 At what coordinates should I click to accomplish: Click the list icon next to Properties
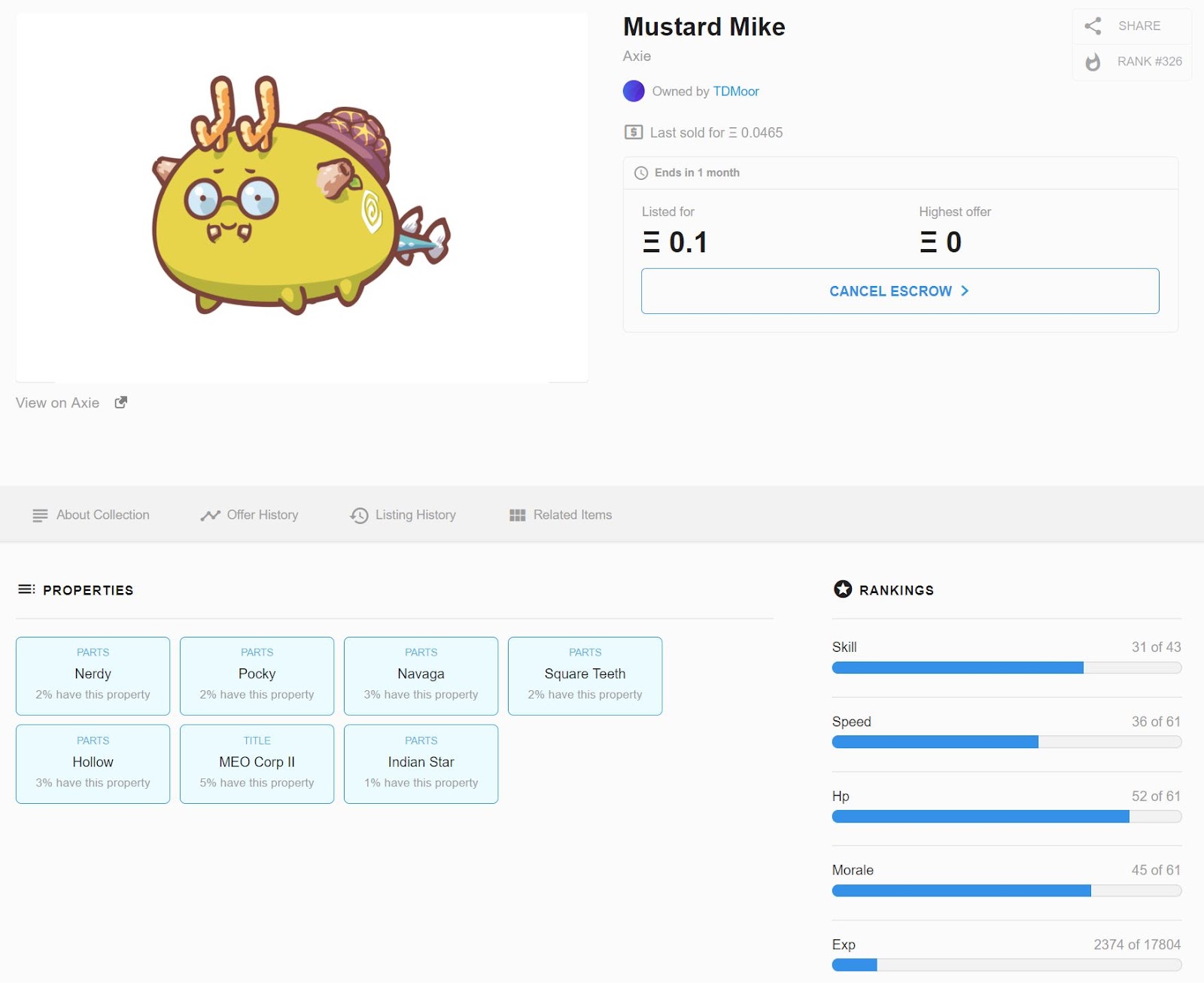pyautogui.click(x=26, y=589)
